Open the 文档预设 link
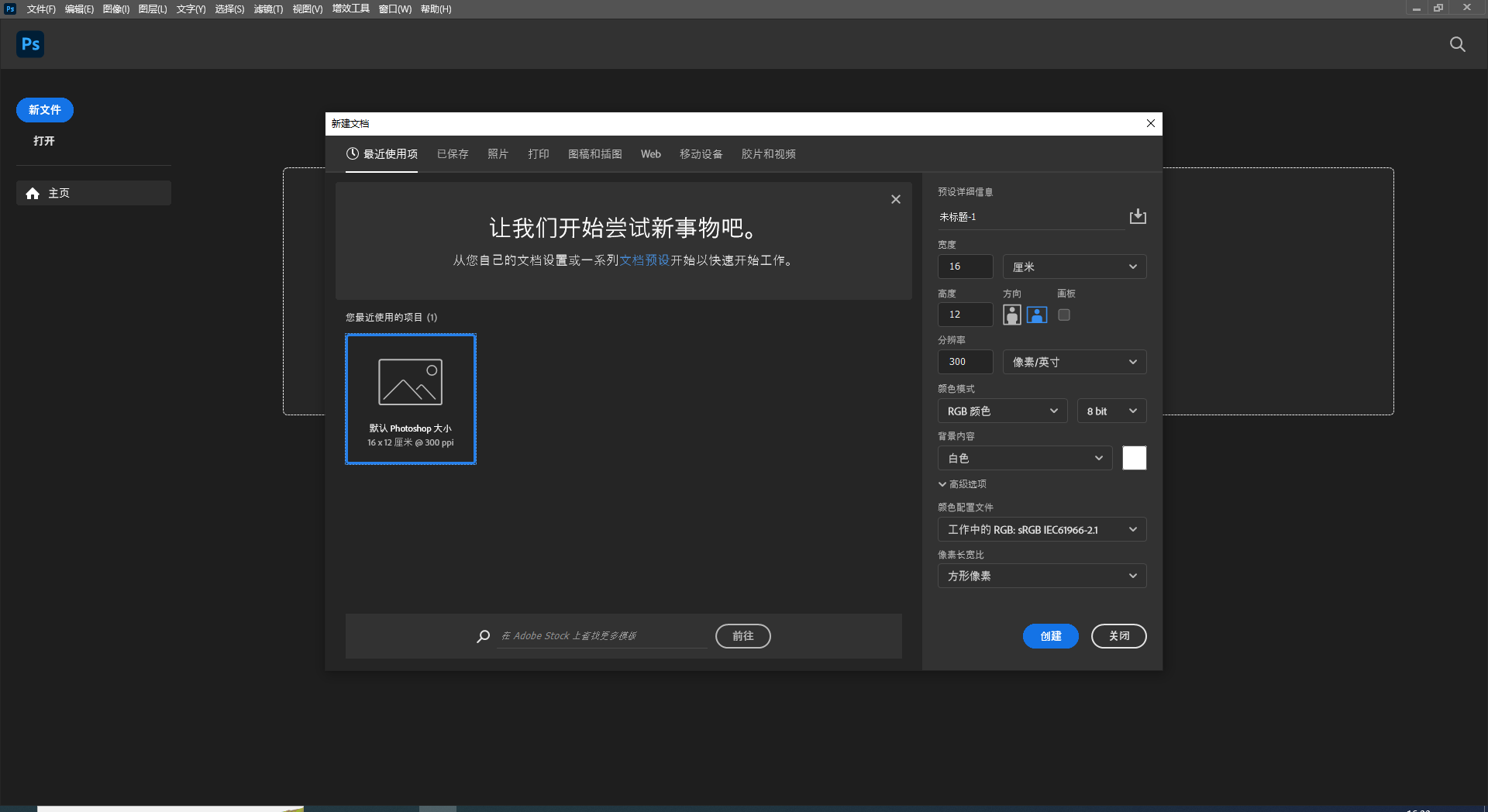 pyautogui.click(x=646, y=260)
